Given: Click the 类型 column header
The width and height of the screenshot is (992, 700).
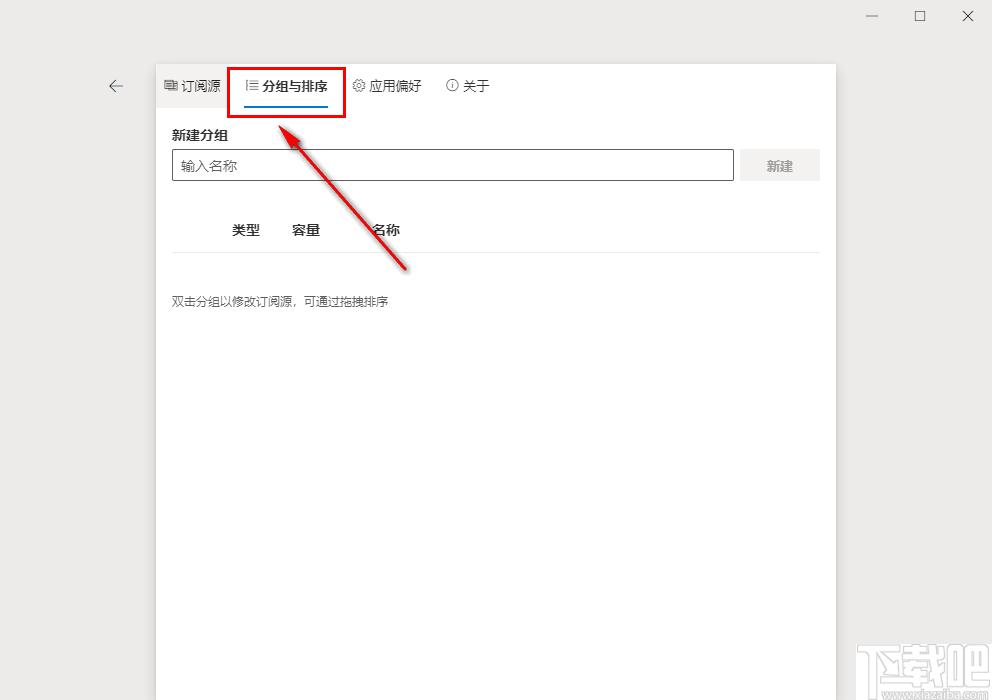Looking at the screenshot, I should click(245, 230).
